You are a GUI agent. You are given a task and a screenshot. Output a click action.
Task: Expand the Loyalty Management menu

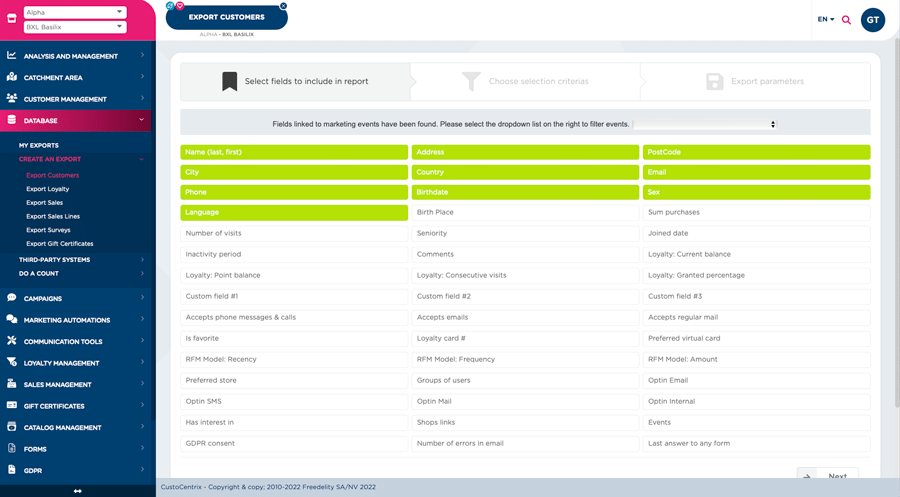tap(77, 363)
